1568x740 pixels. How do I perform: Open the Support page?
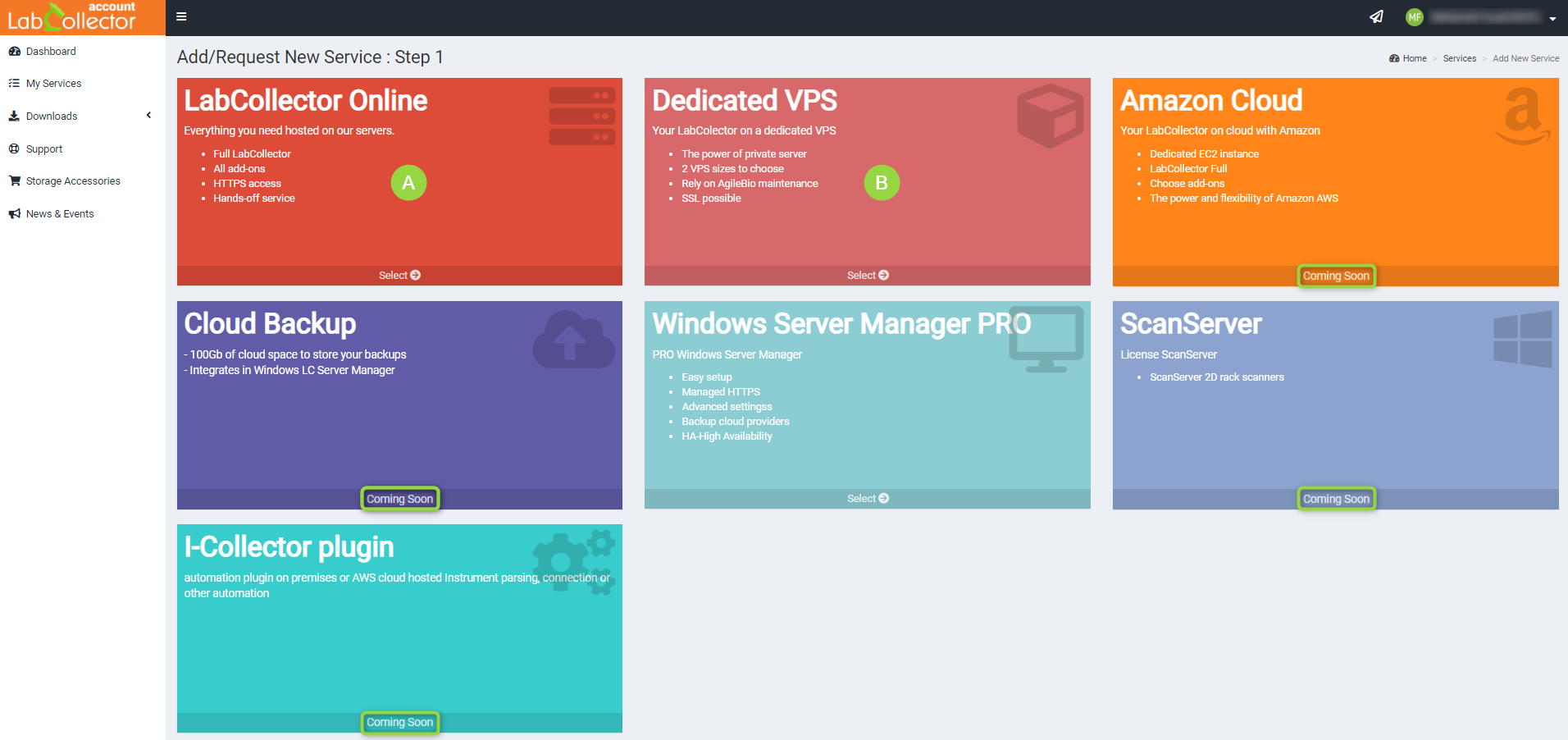click(44, 149)
